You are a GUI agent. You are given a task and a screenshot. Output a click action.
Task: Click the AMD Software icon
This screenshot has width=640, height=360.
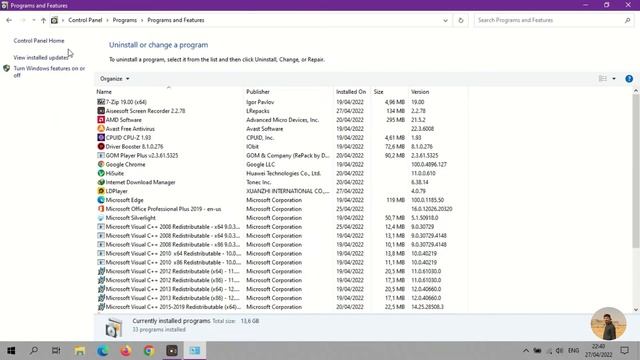[101, 120]
